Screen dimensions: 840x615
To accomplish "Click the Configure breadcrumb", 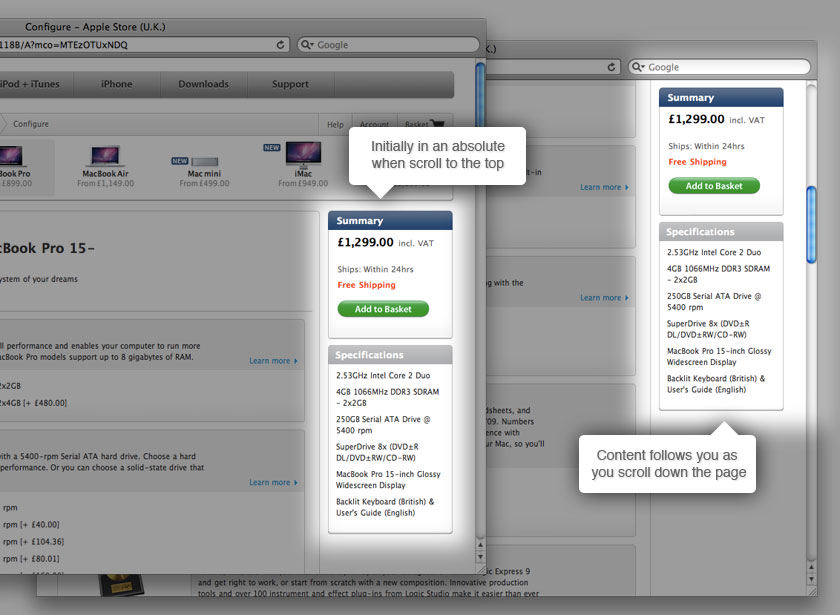I will tap(31, 124).
